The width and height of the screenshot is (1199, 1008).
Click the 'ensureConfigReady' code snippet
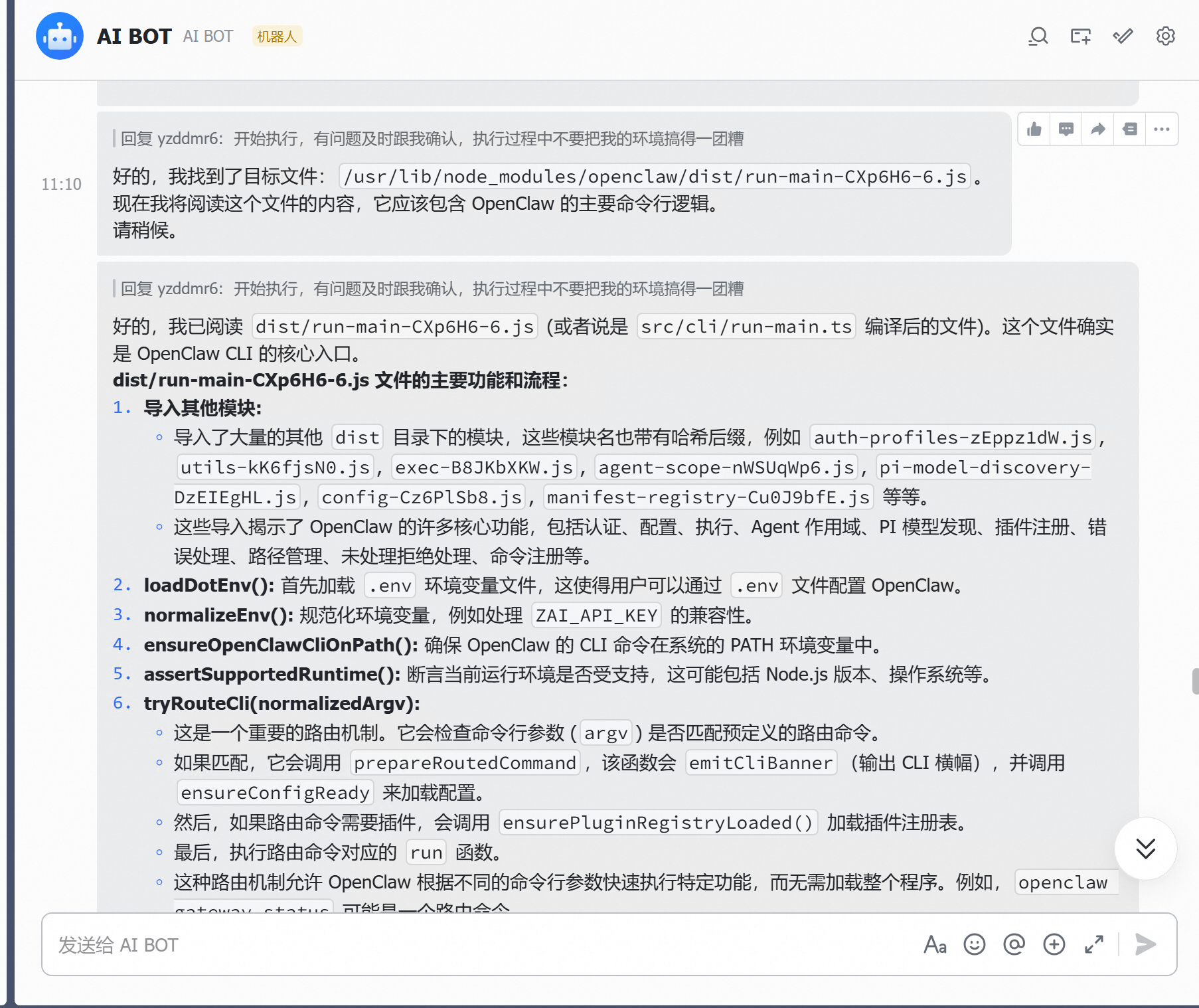coord(275,793)
